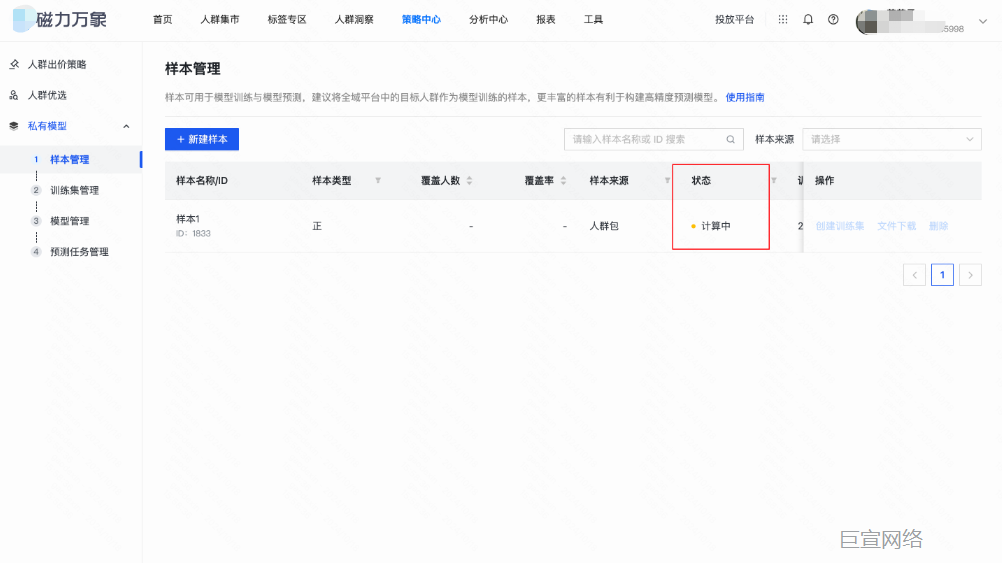Click the 样本1 name cell

tap(188, 219)
